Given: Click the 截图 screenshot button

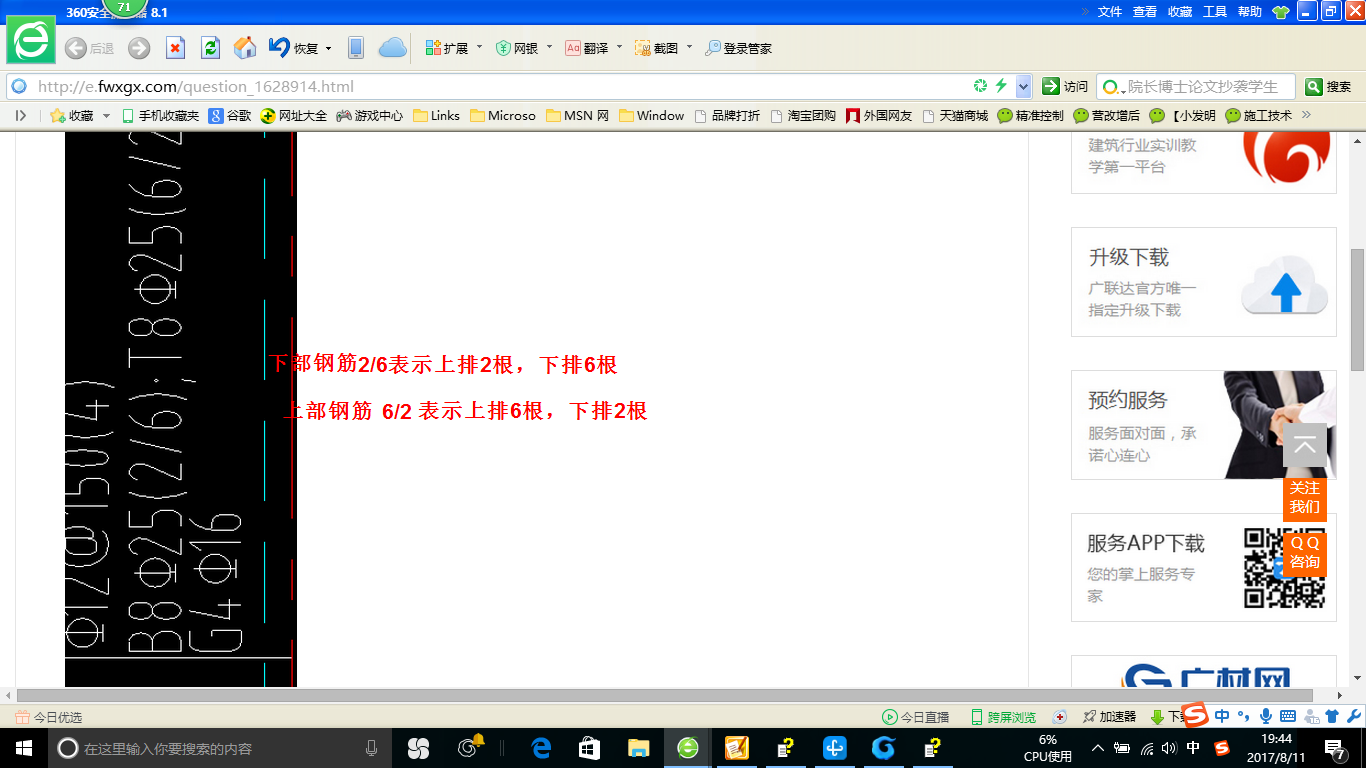Looking at the screenshot, I should click(657, 48).
